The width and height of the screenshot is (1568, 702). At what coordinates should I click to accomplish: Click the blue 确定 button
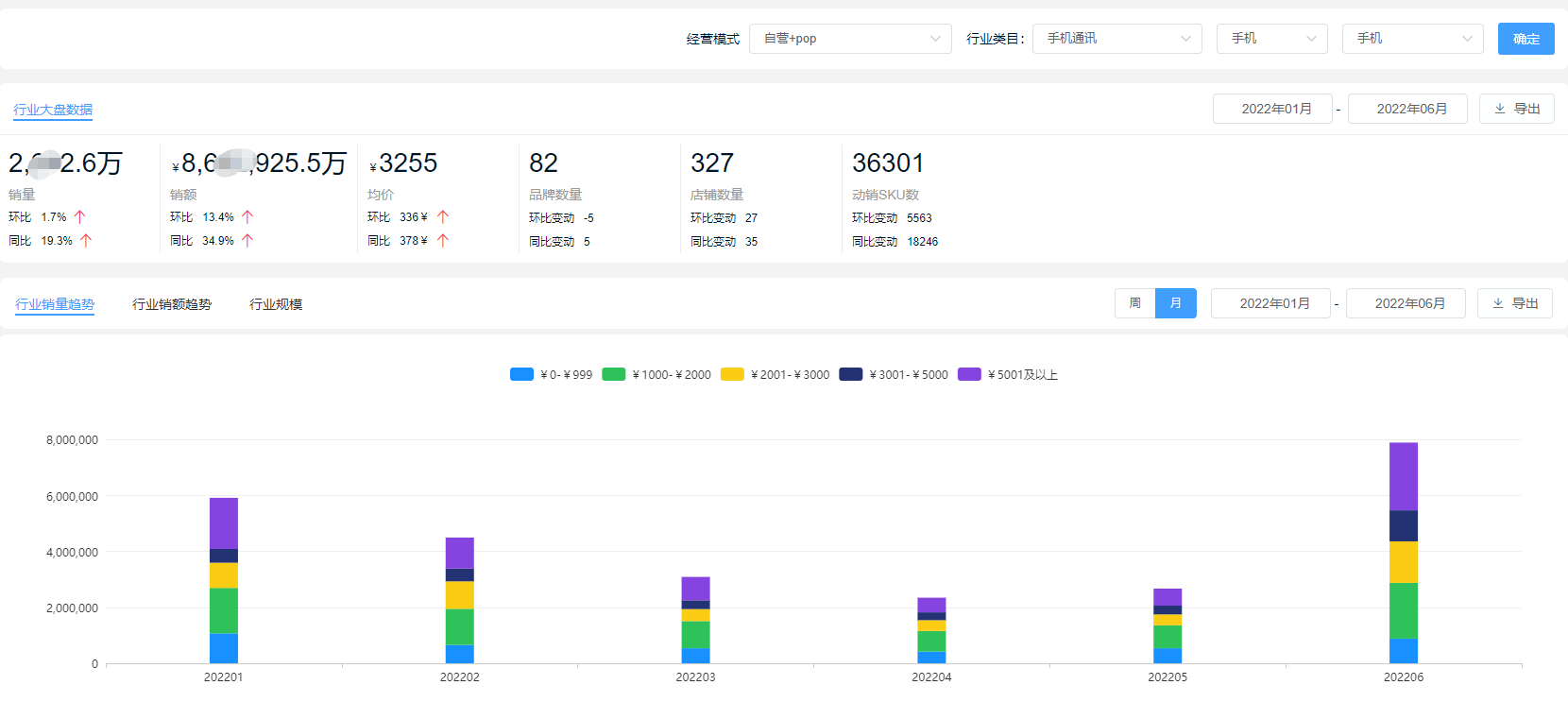point(1526,39)
